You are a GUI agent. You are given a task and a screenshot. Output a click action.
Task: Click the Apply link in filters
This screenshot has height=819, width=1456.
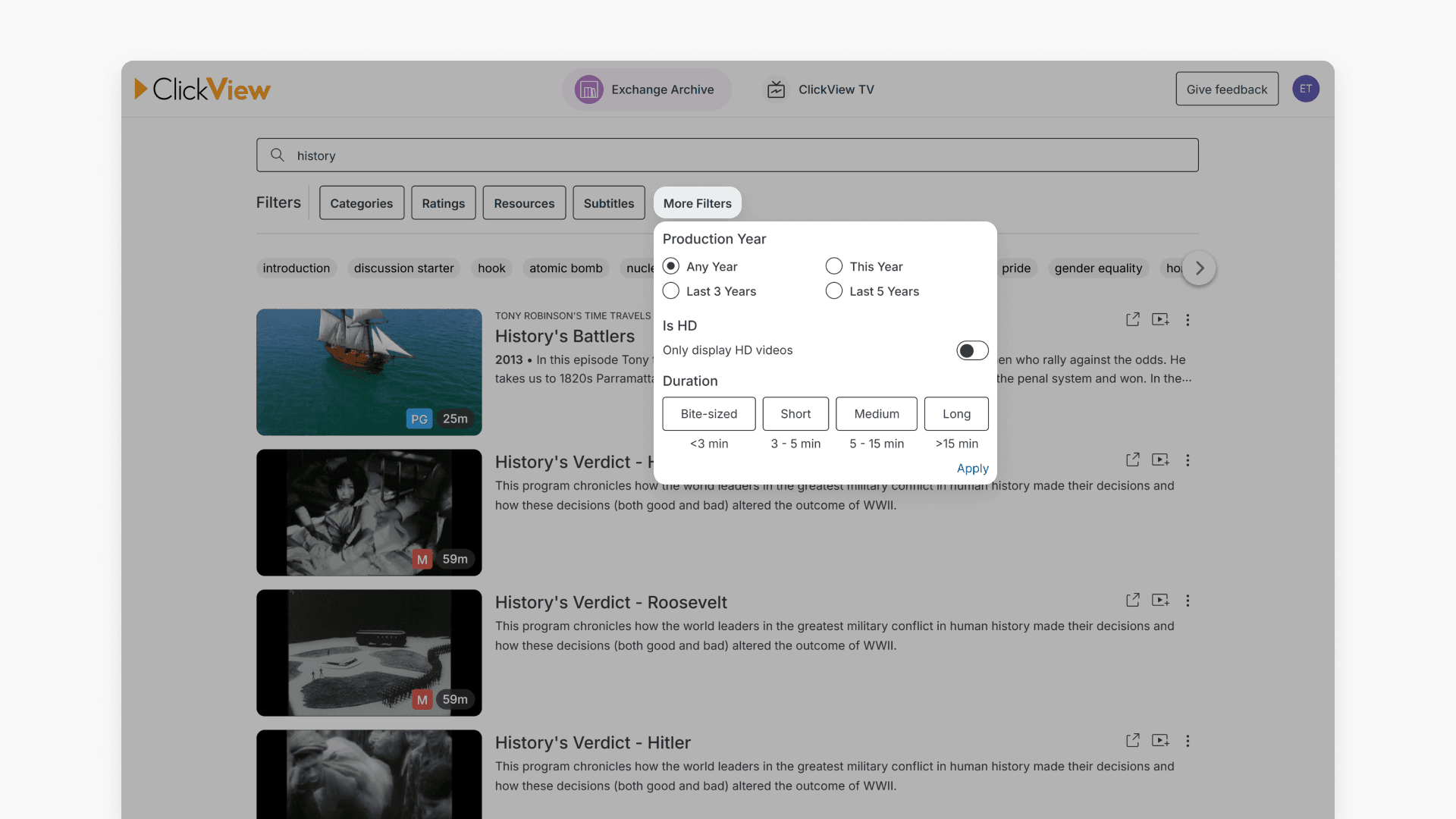tap(972, 468)
